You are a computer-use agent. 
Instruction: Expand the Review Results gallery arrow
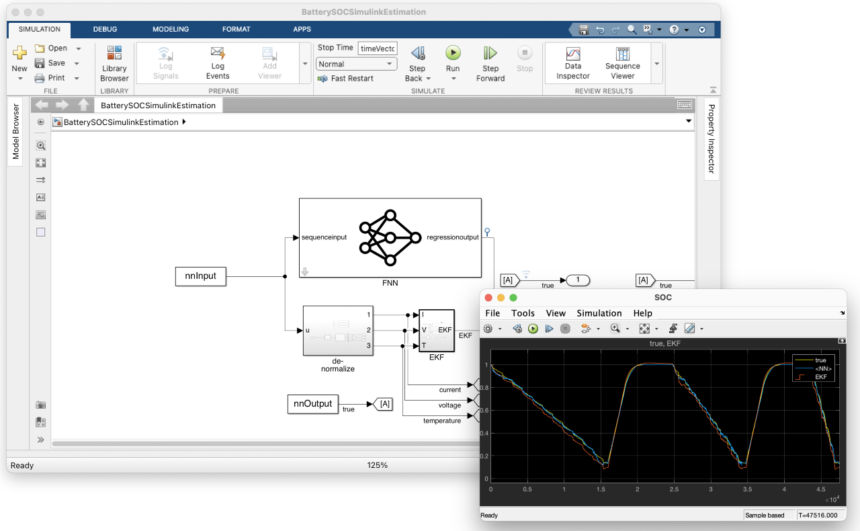coord(657,64)
